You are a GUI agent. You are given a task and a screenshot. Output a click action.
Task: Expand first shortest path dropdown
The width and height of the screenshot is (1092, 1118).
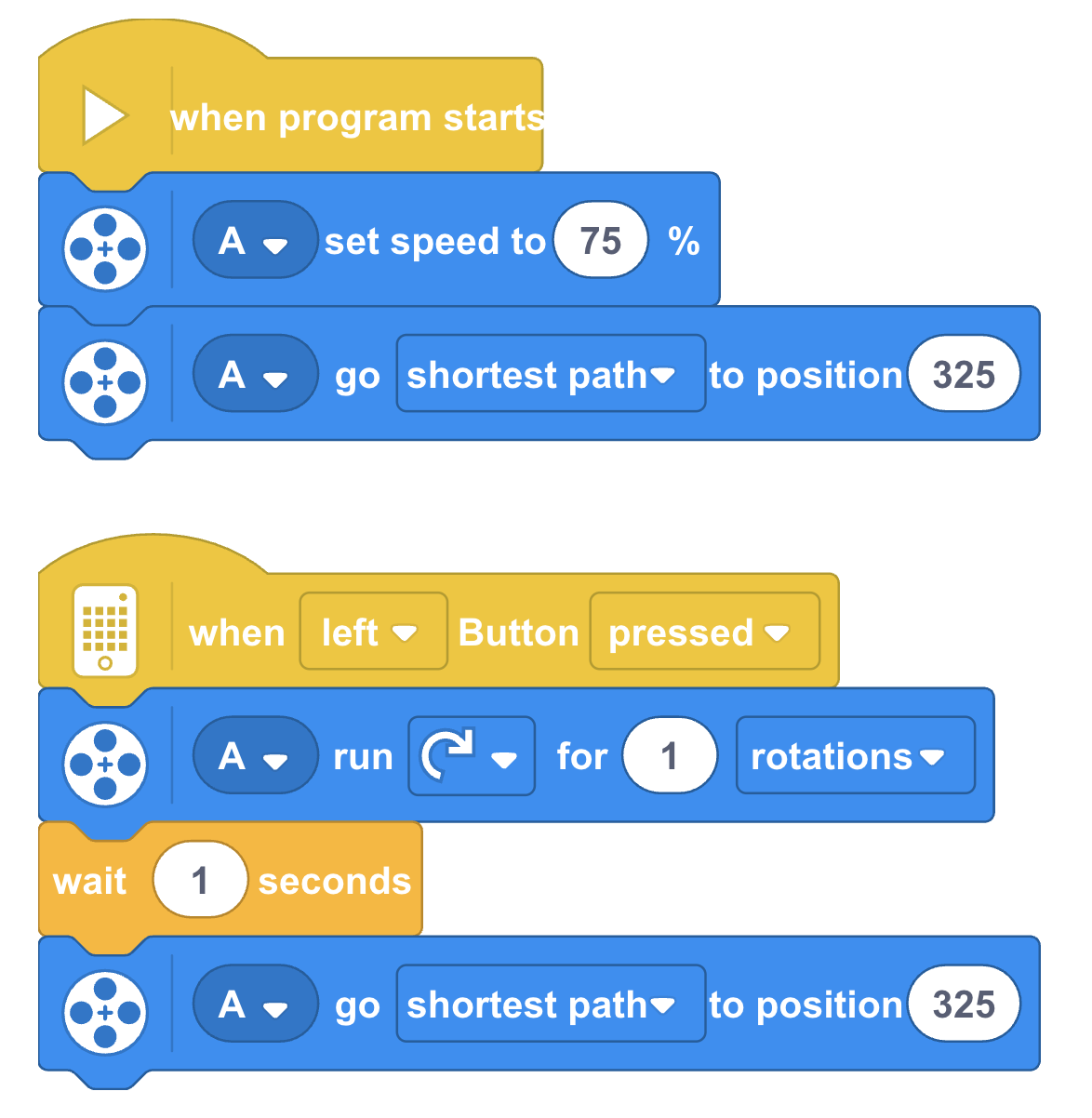tap(551, 374)
